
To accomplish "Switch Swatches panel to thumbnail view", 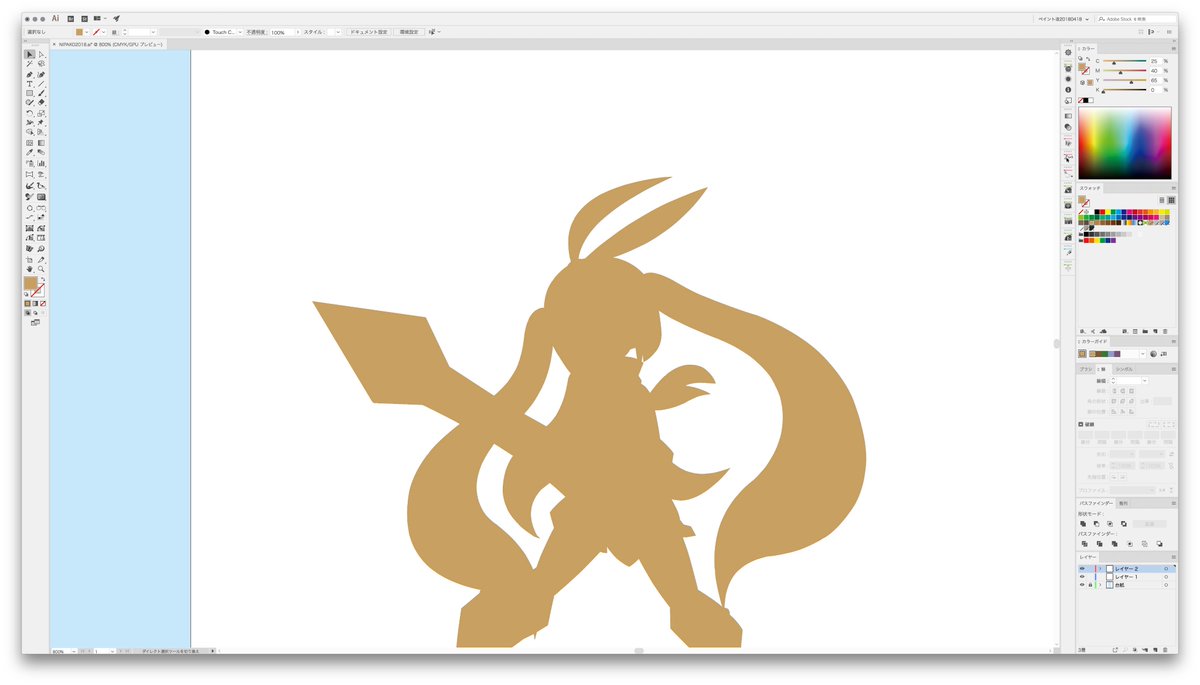I will (x=1171, y=201).
